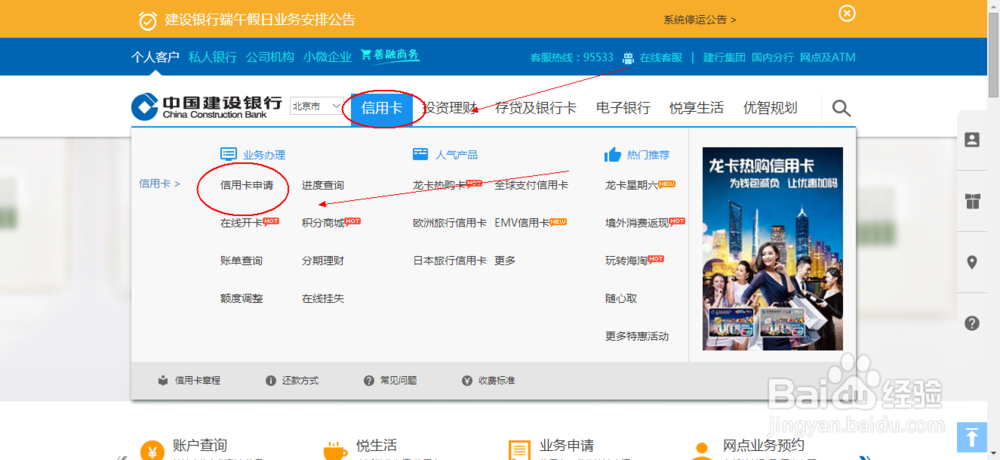Viewport: 1000px width, 460px height.
Task: Open the 欧洲旅行信用卡 product link
Action: point(450,223)
